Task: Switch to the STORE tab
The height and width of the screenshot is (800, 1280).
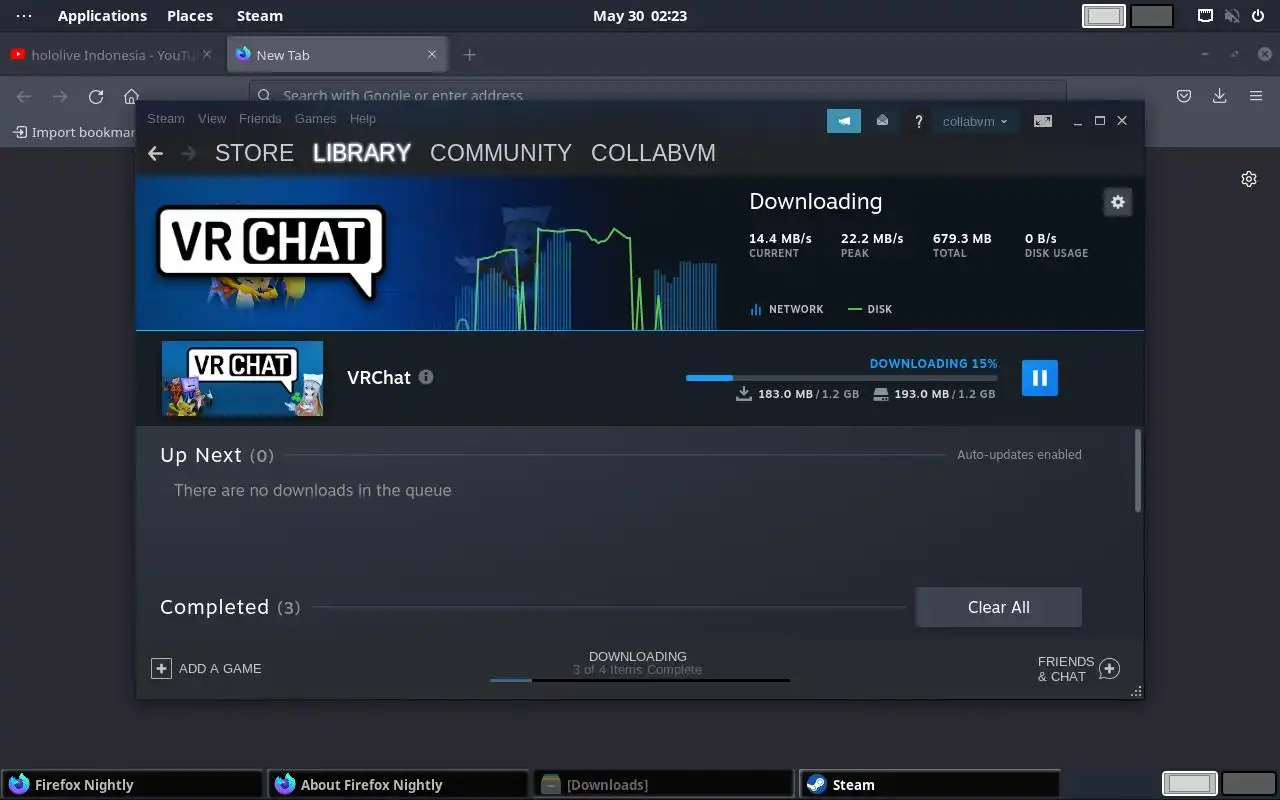Action: (x=254, y=153)
